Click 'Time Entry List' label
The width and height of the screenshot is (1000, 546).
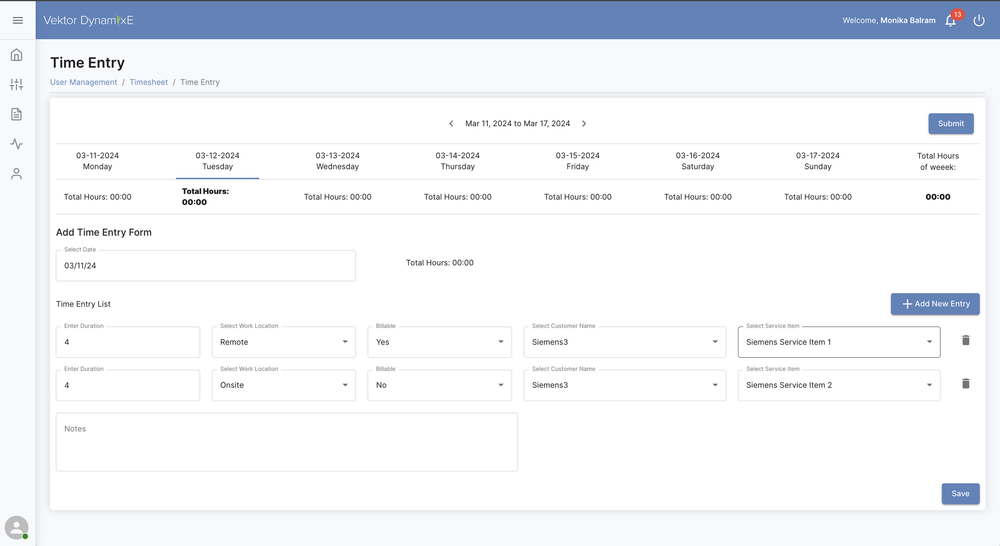point(84,304)
